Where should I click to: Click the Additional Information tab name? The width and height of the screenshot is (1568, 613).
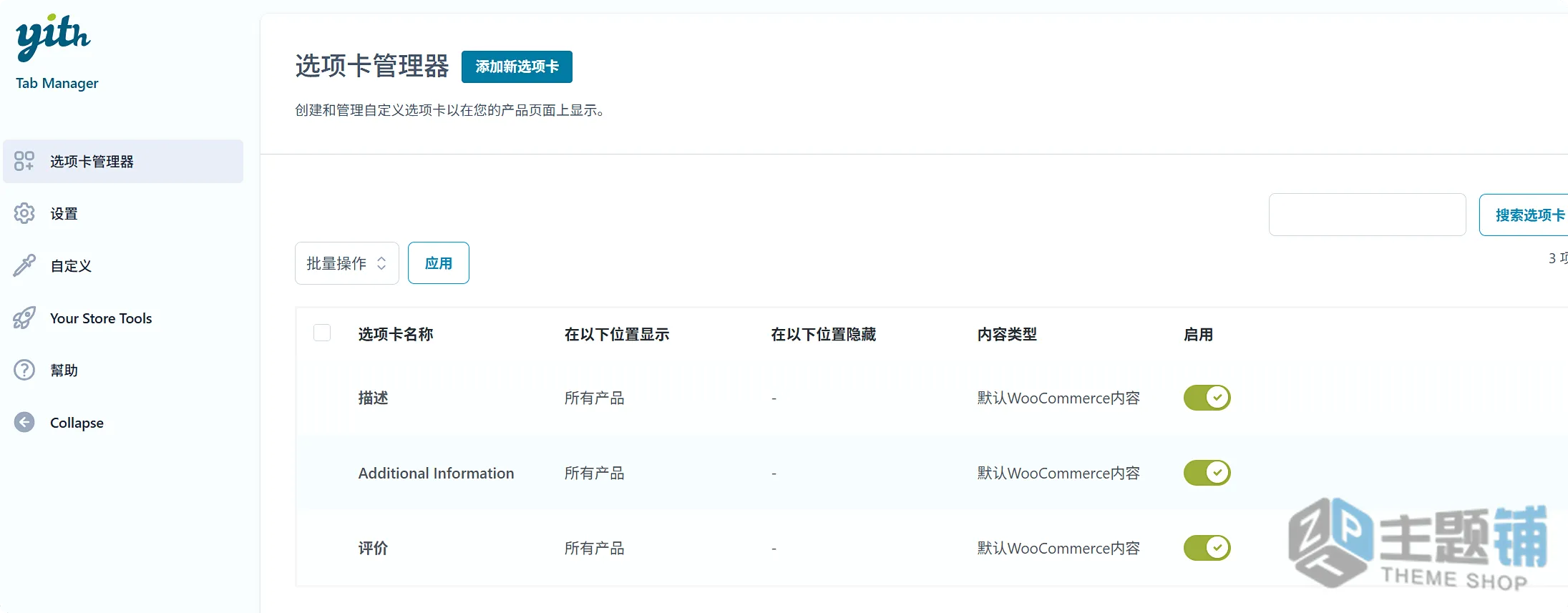(x=437, y=473)
